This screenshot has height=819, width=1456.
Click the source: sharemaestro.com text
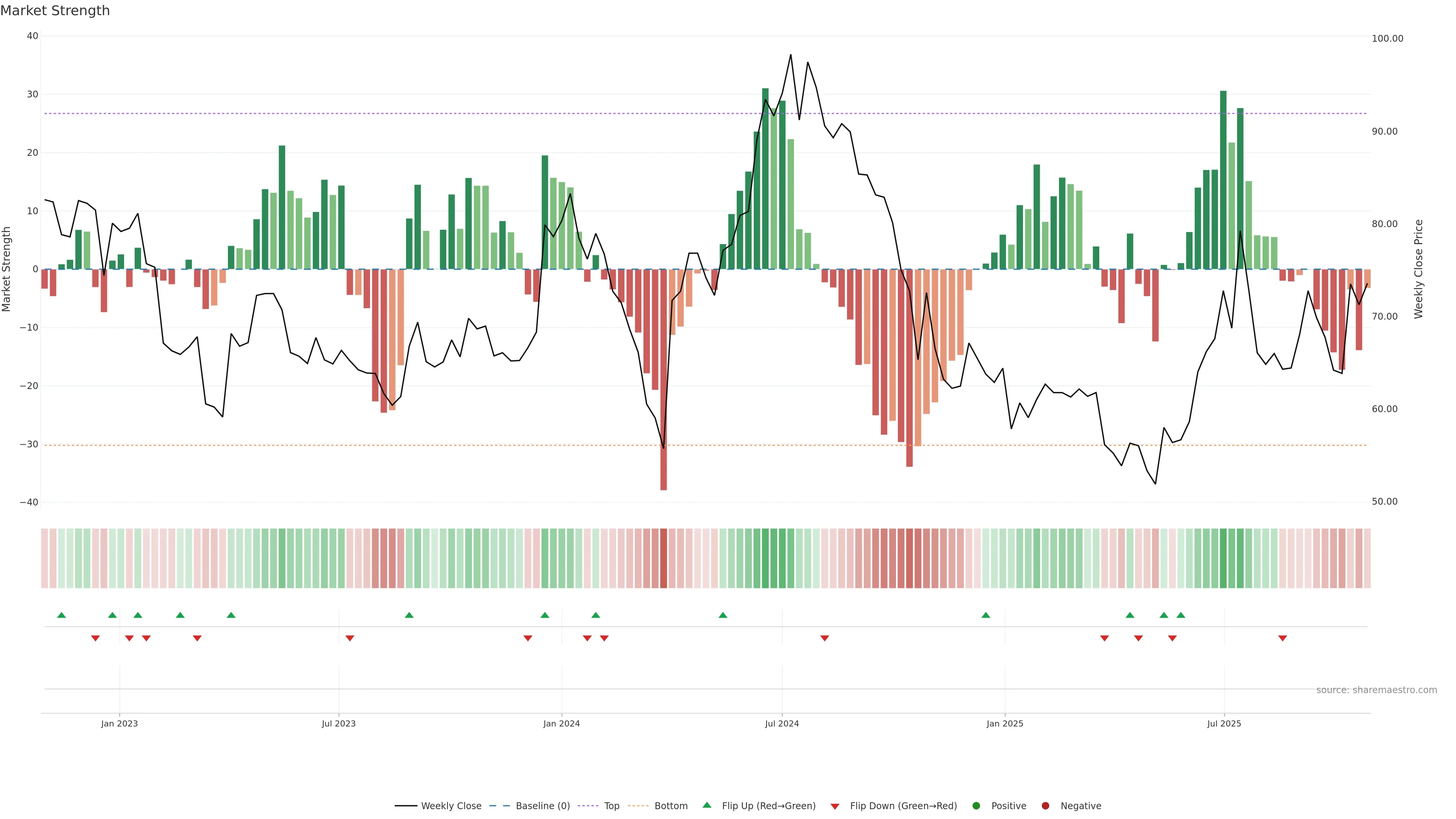1376,690
